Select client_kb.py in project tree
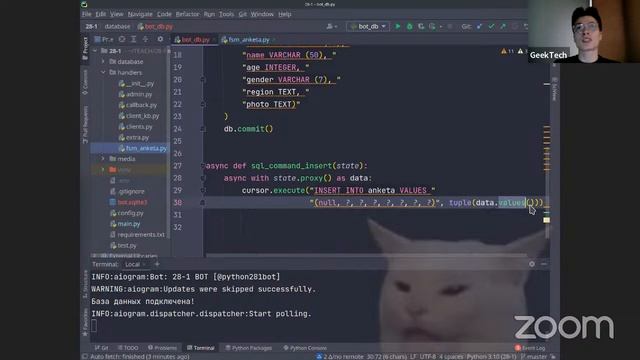This screenshot has height=360, width=640. pyautogui.click(x=139, y=116)
